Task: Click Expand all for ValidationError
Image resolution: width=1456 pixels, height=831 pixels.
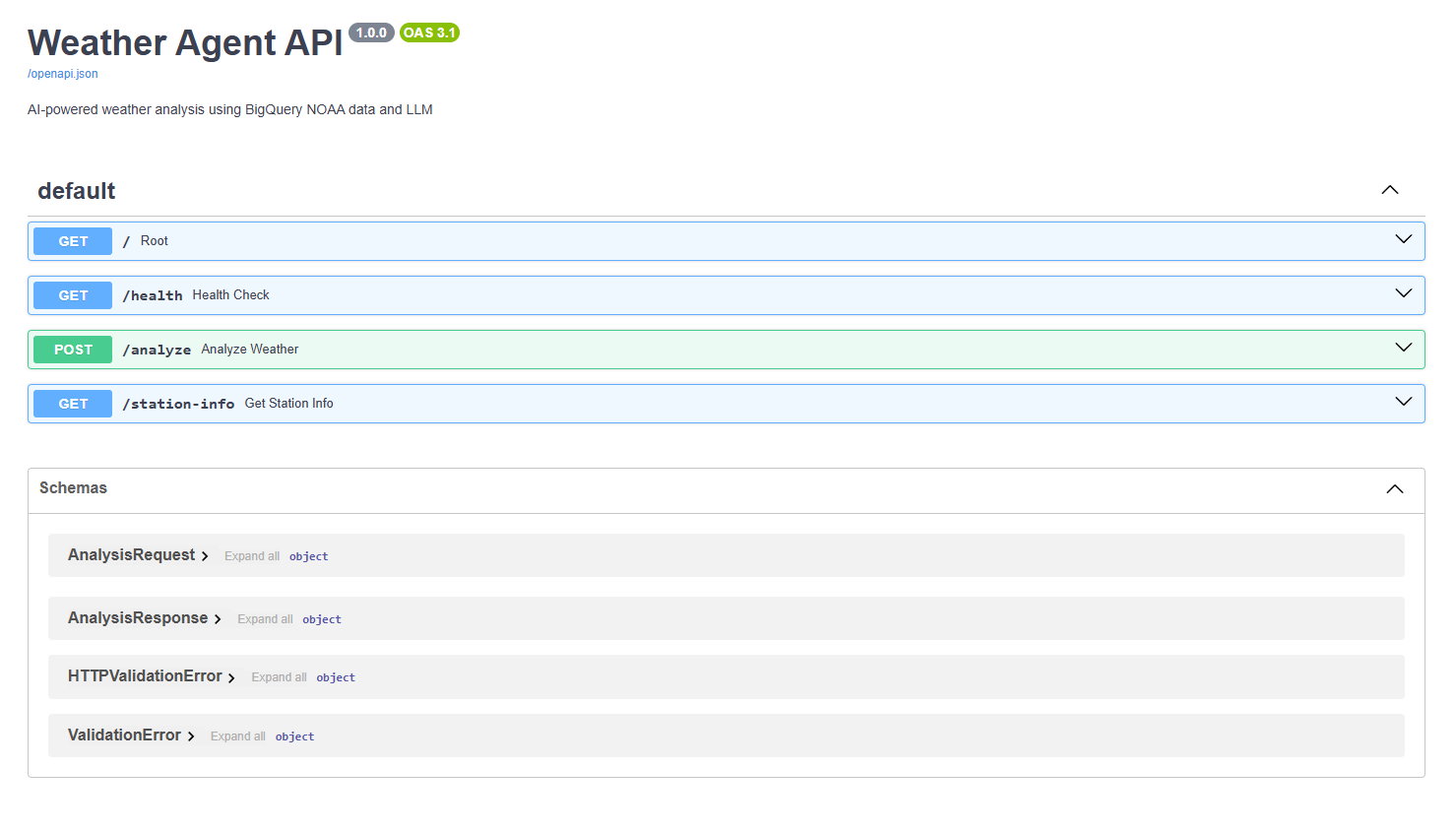Action: pyautogui.click(x=237, y=736)
